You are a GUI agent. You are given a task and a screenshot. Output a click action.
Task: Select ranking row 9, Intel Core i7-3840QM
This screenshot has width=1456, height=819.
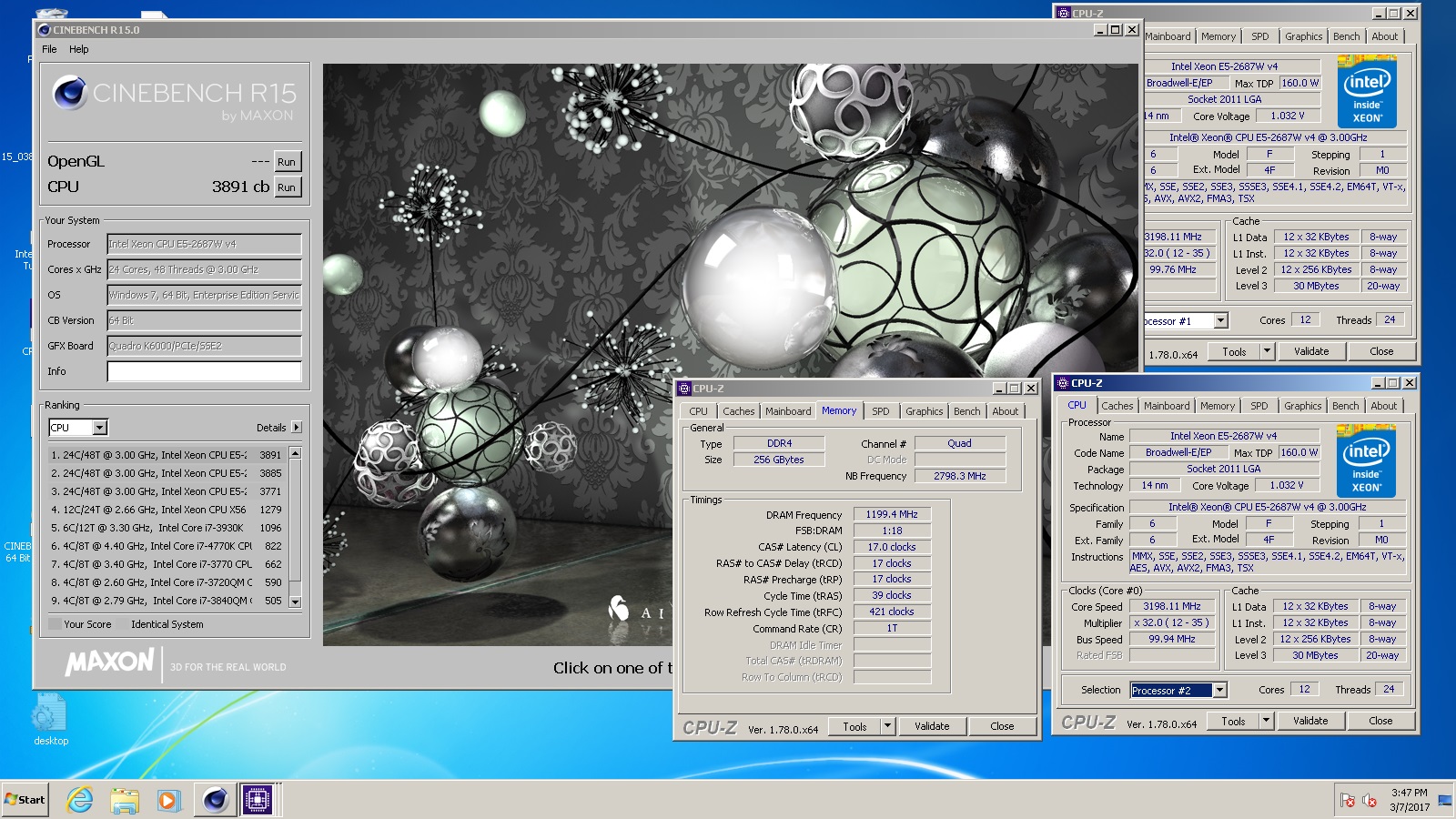tap(167, 601)
